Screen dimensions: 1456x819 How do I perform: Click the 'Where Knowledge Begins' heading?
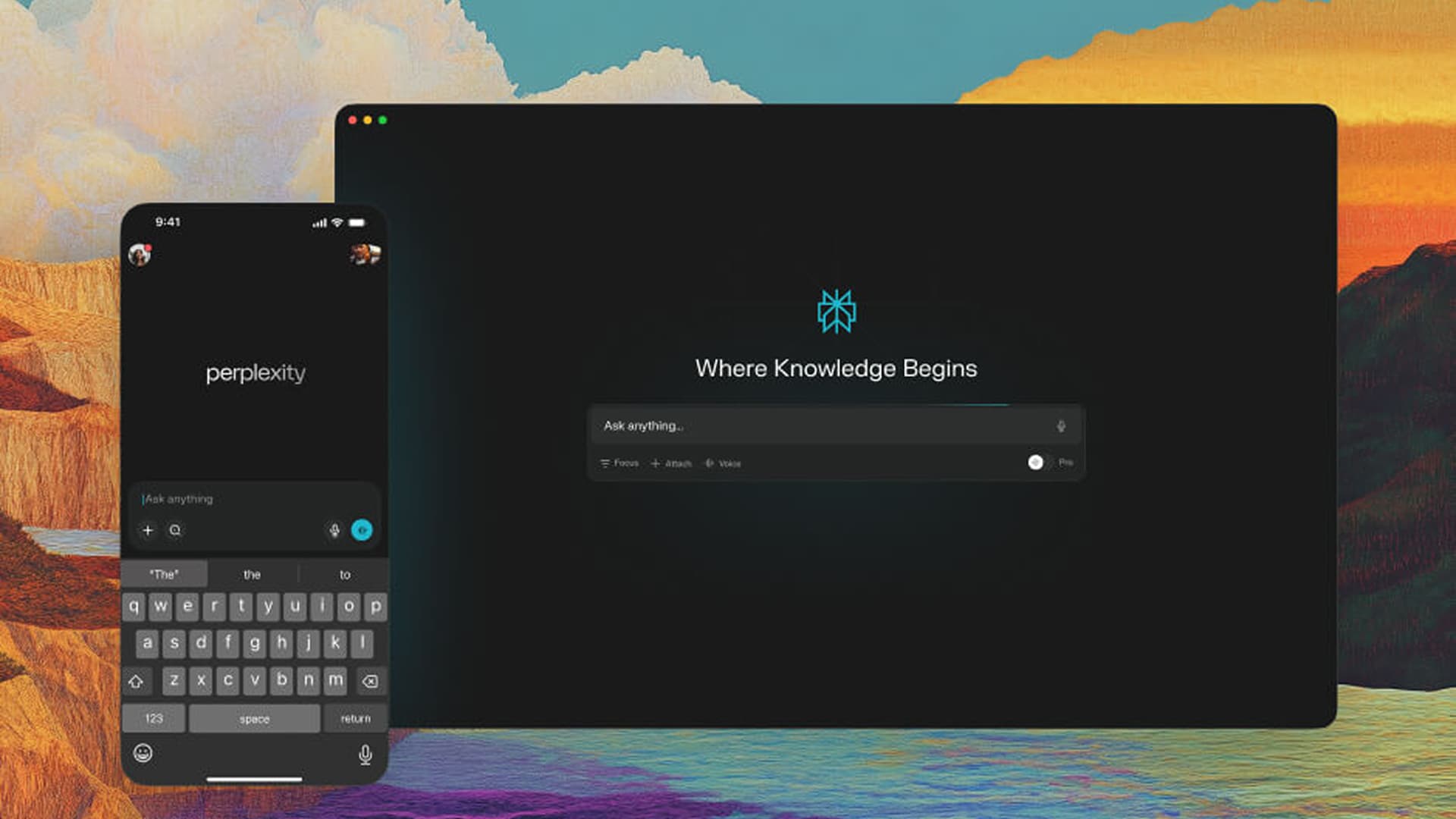point(836,369)
